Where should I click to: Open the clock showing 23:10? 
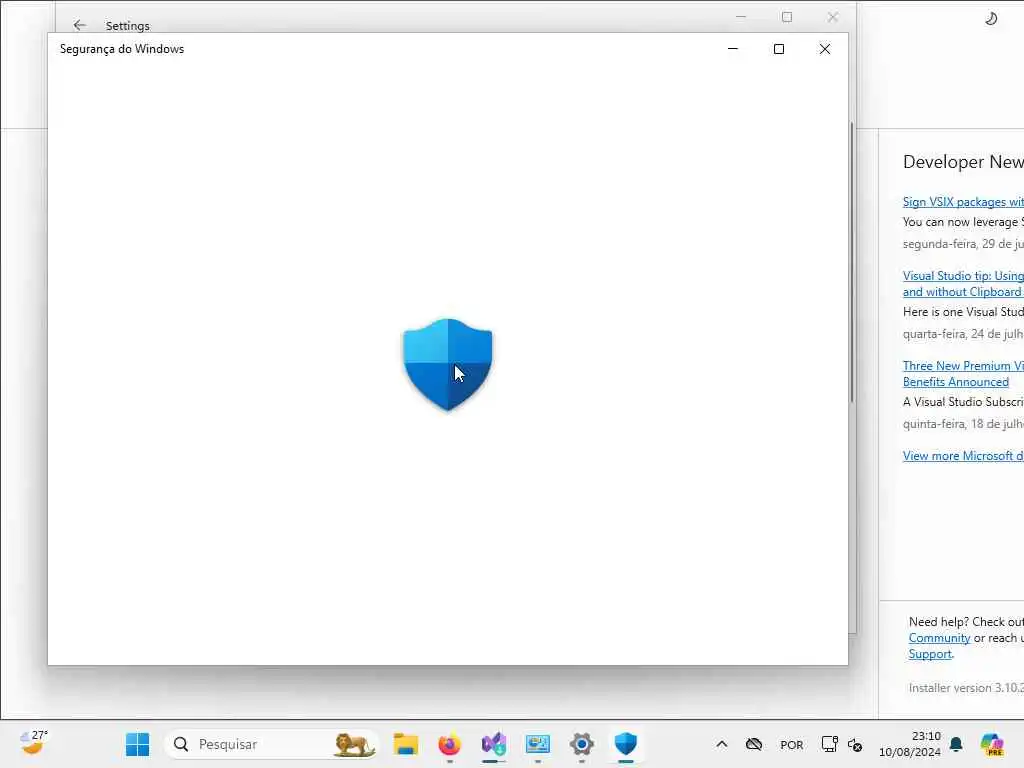click(x=910, y=744)
